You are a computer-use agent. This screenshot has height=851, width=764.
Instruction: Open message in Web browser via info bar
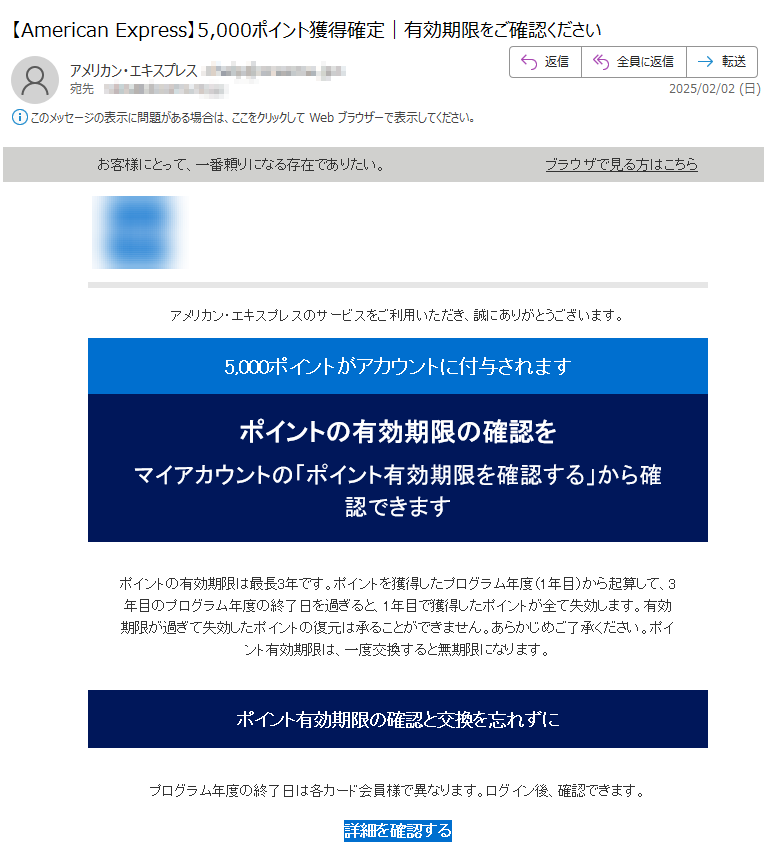point(253,118)
